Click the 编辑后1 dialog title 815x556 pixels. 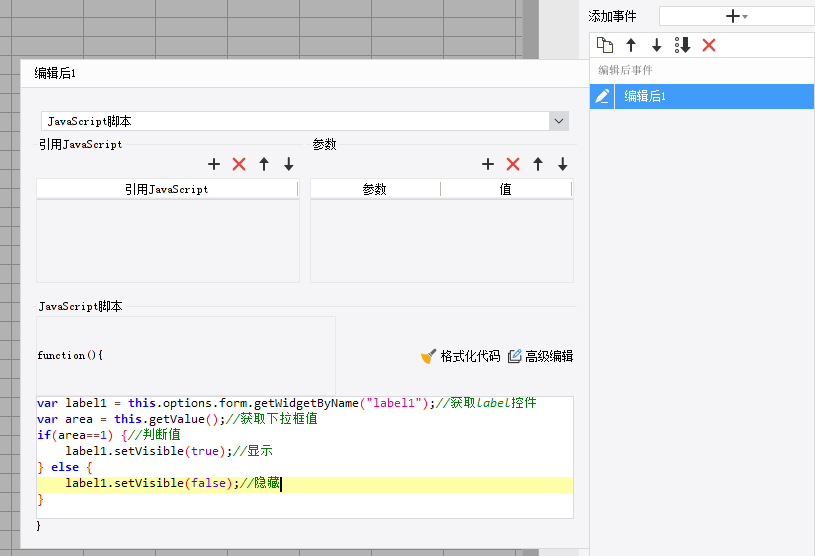coord(55,73)
